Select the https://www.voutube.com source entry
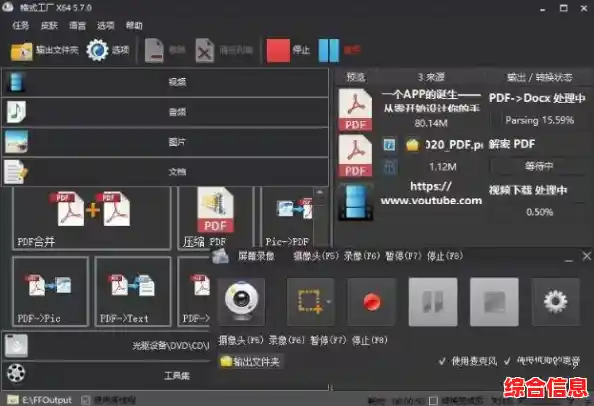Image resolution: width=594 pixels, height=406 pixels. tap(431, 193)
